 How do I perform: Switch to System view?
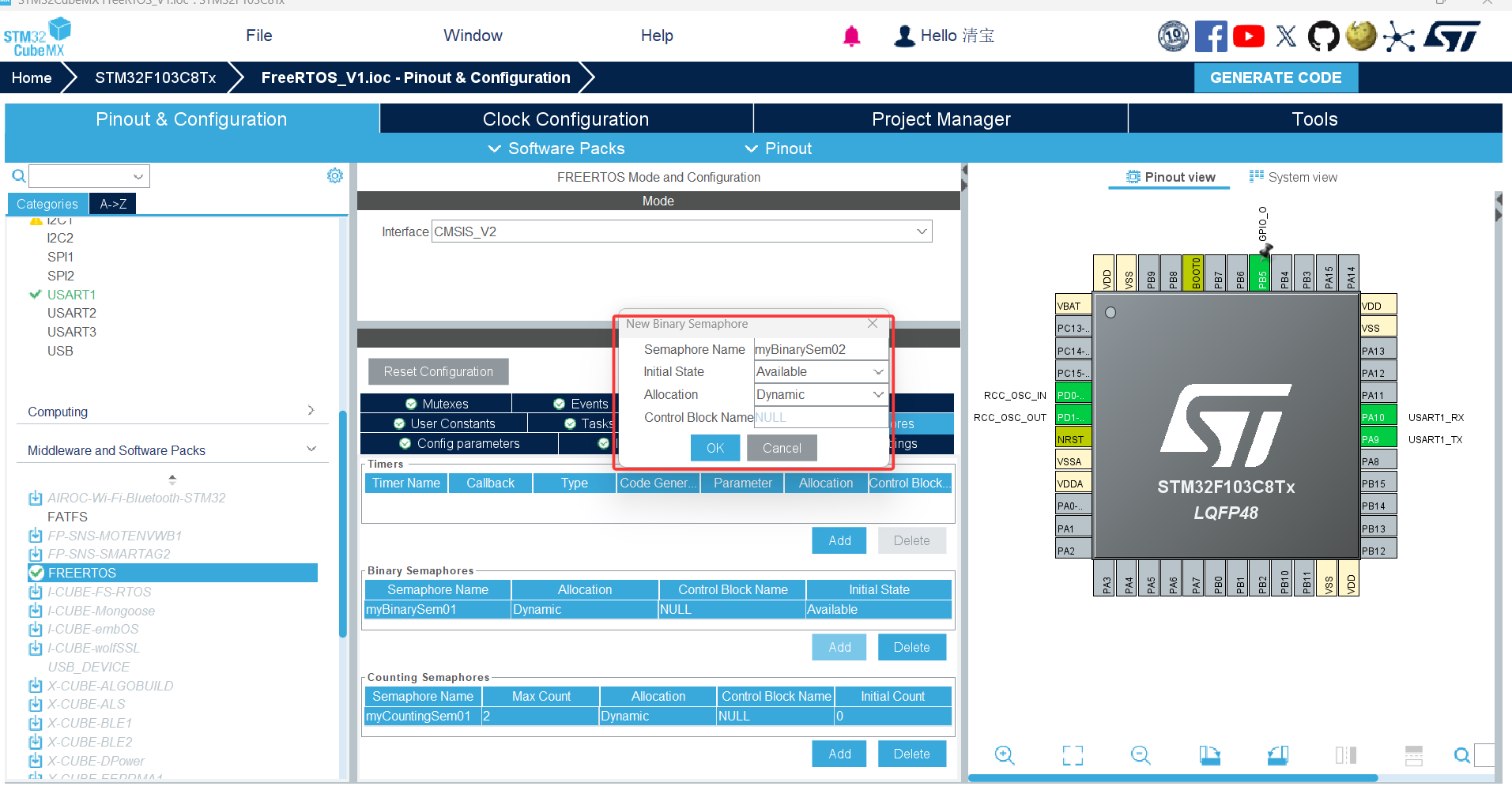click(x=1293, y=177)
